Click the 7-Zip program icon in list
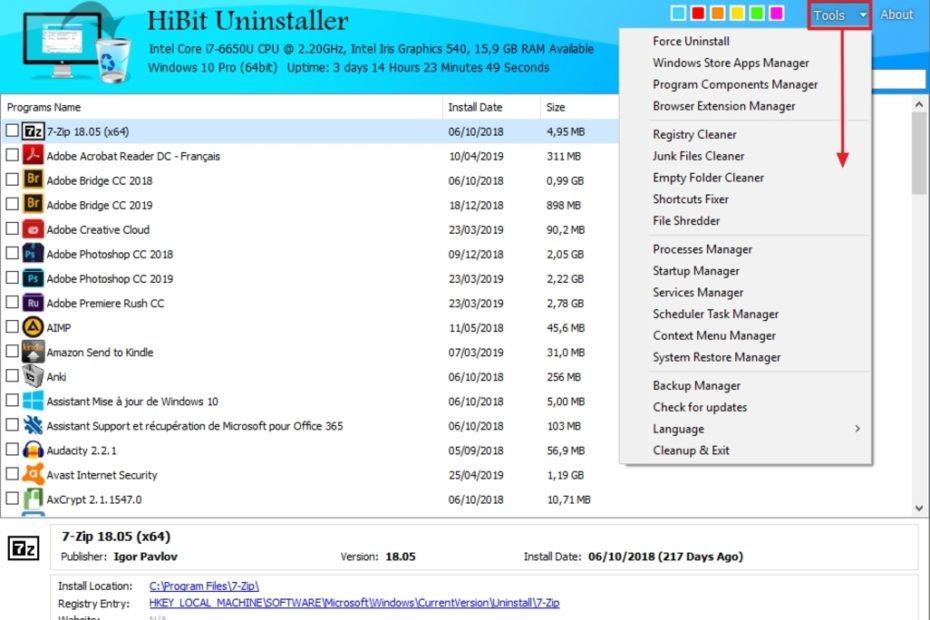930x620 pixels. click(x=33, y=131)
